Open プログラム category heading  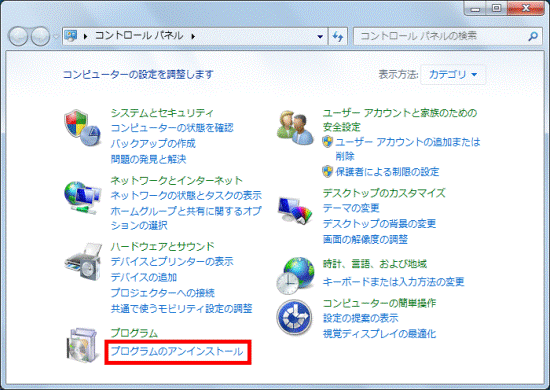pos(134,333)
